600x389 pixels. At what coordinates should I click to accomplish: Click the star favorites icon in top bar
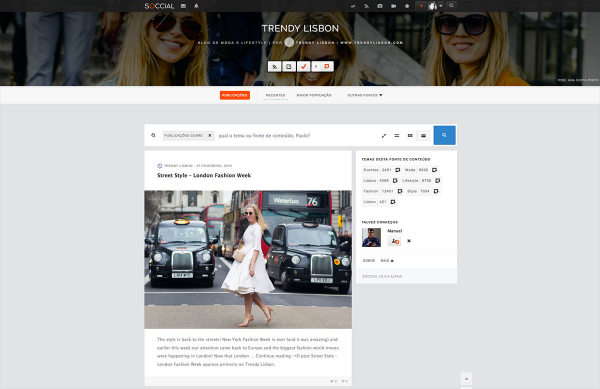coord(407,6)
